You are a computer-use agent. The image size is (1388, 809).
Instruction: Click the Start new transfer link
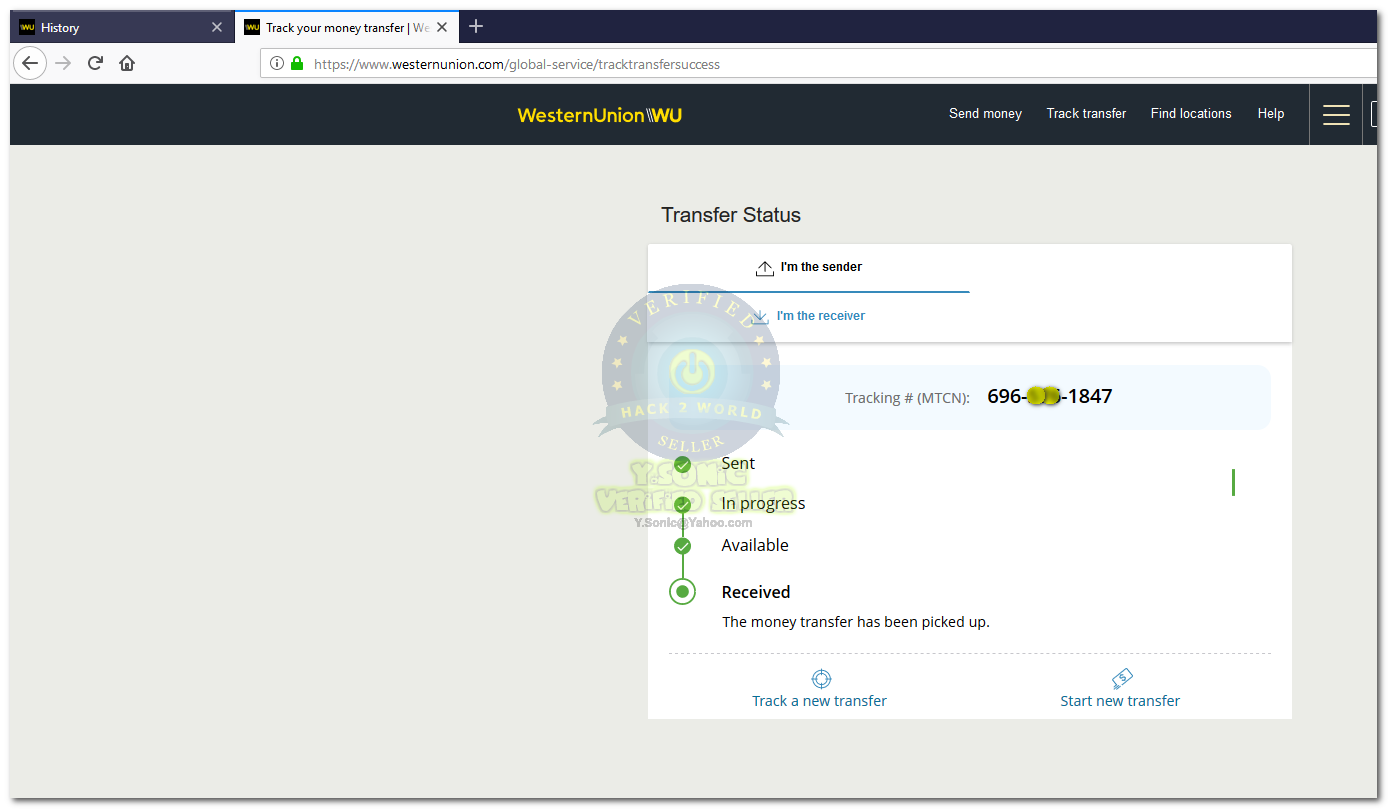click(1120, 701)
